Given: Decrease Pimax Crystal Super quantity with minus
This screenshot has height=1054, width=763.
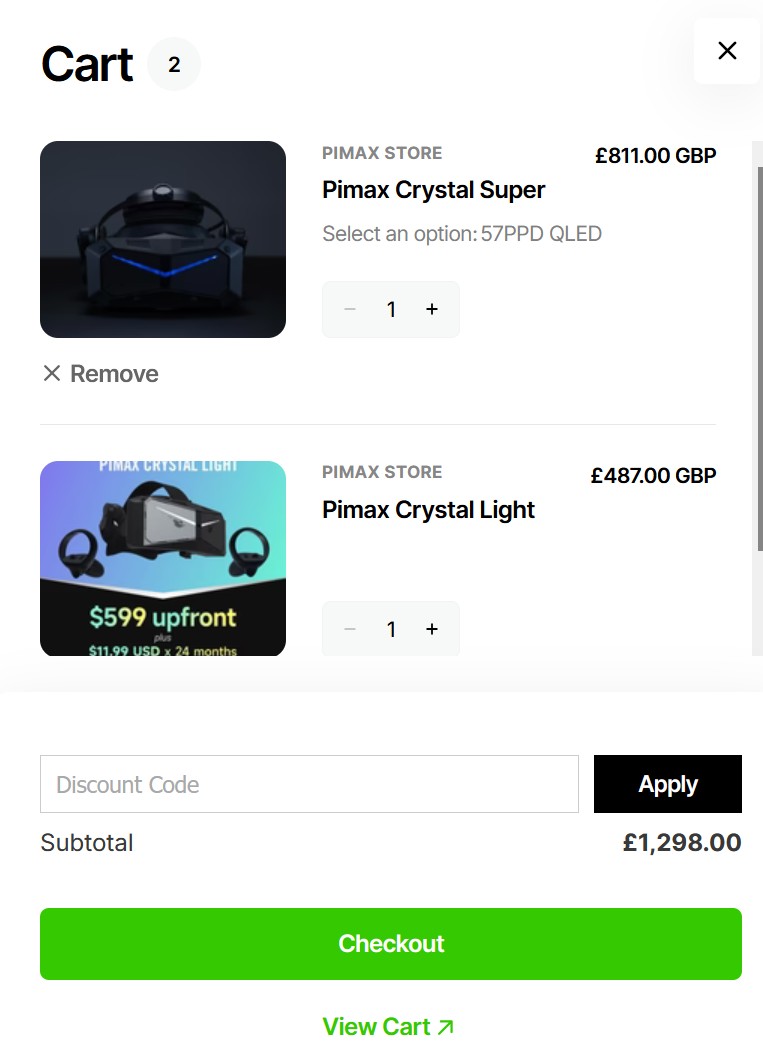Looking at the screenshot, I should pyautogui.click(x=350, y=309).
